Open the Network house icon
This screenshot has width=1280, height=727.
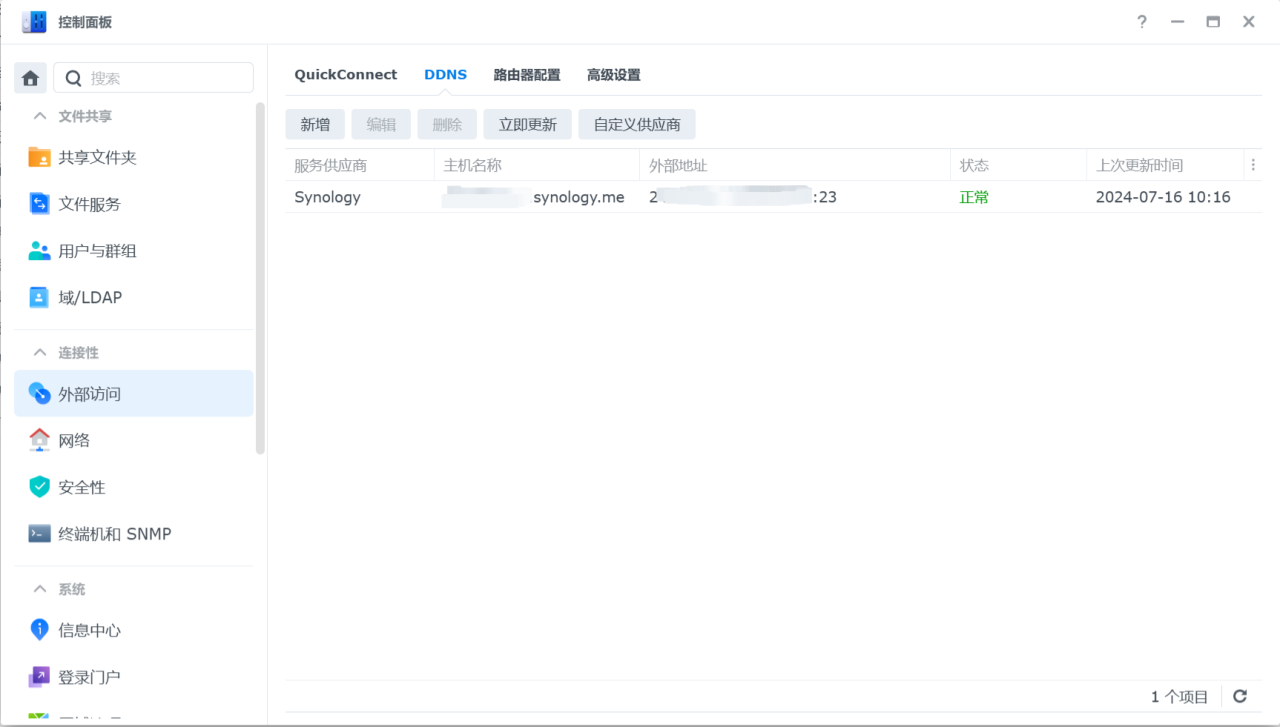coord(39,440)
